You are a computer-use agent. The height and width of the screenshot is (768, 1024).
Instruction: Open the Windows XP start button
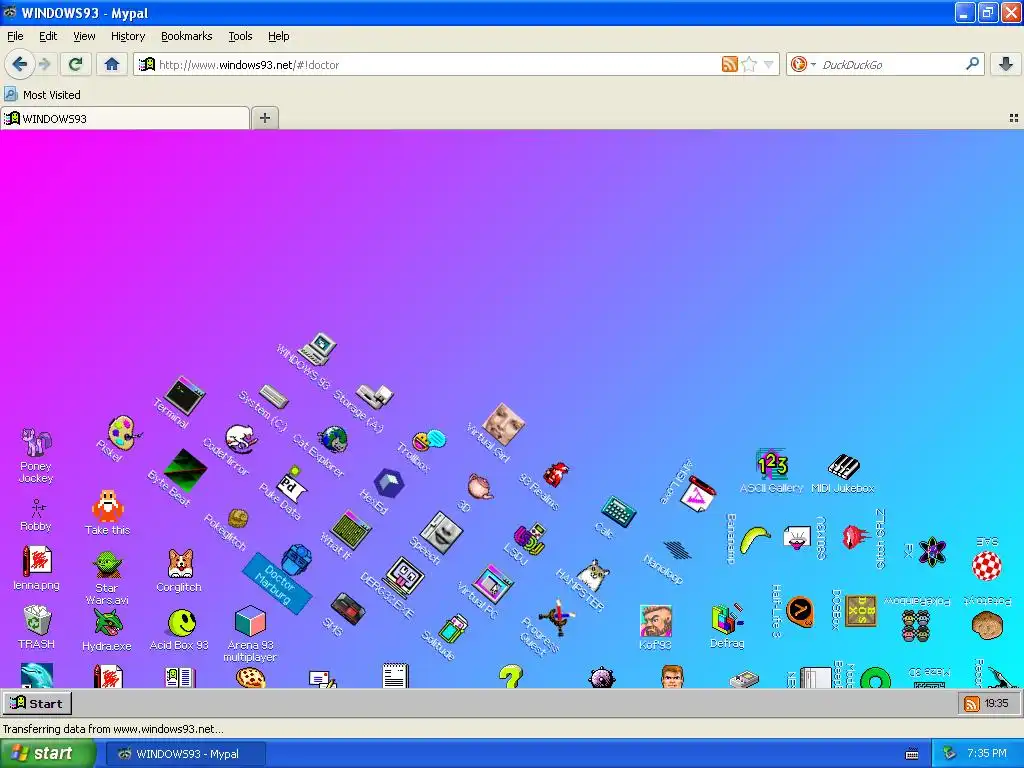[47, 754]
